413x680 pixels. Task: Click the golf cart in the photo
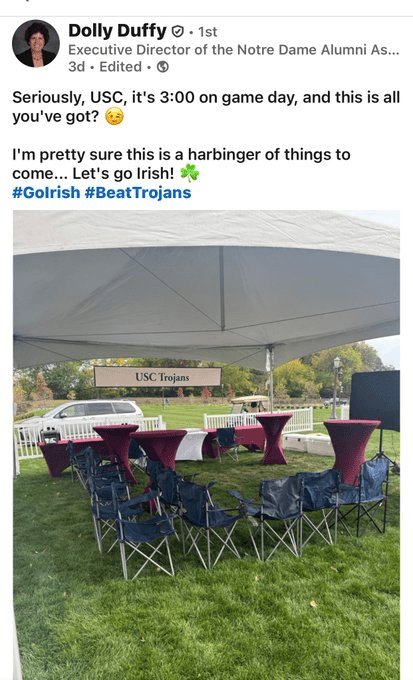pos(249,404)
